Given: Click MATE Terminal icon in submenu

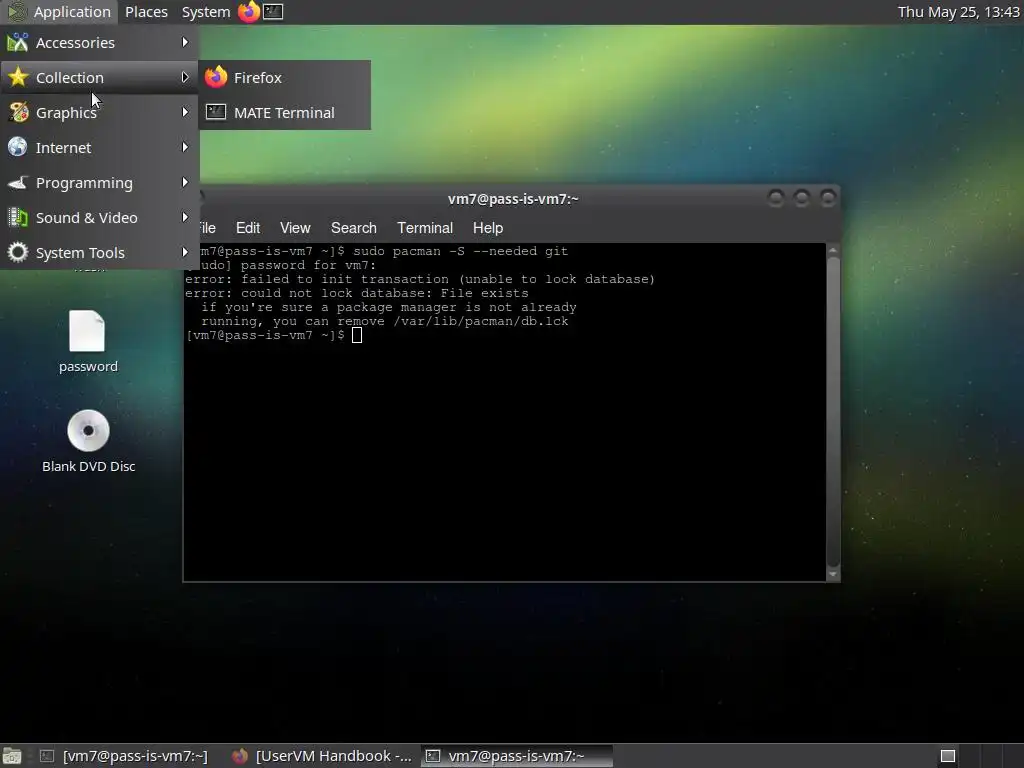Looking at the screenshot, I should pos(216,112).
